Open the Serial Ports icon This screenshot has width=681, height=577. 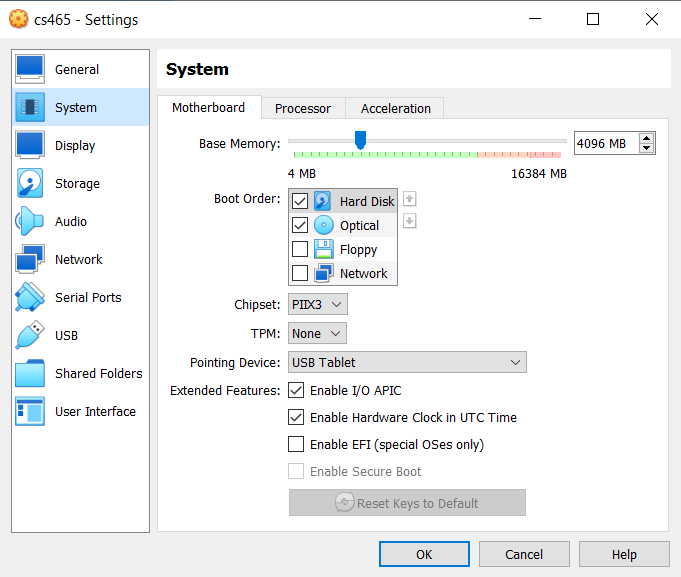click(30, 297)
